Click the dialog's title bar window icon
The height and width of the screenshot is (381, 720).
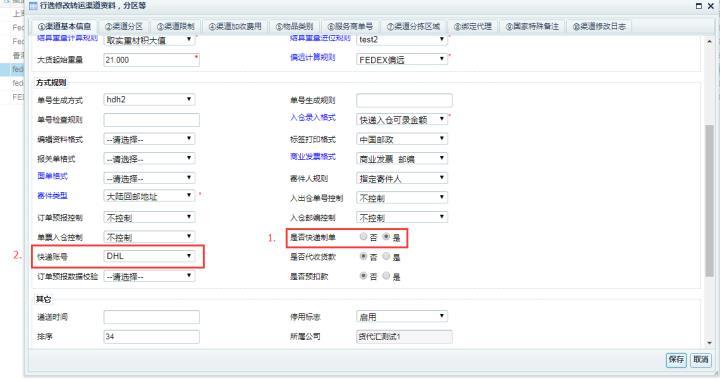pyautogui.click(x=33, y=6)
